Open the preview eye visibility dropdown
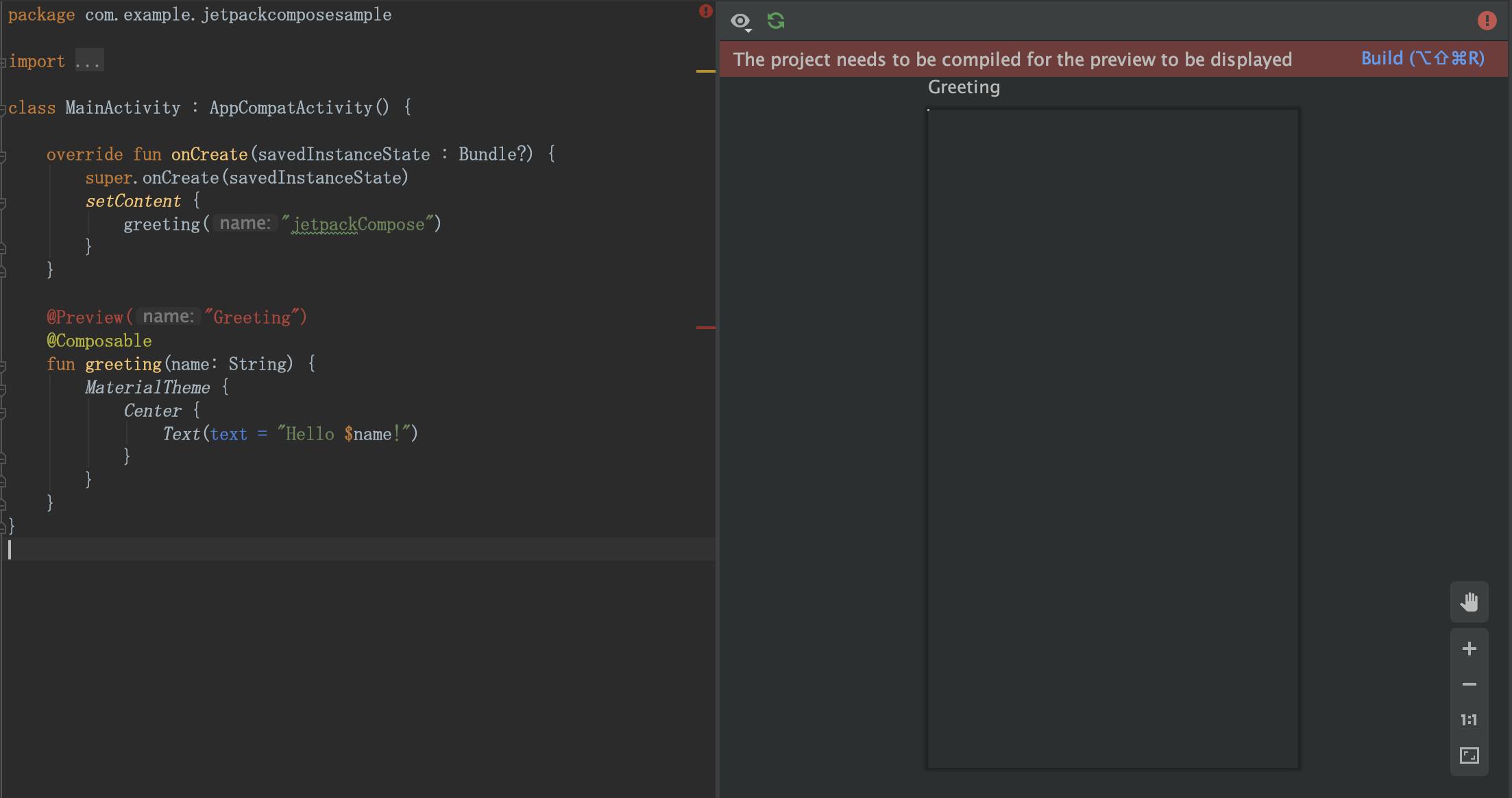Image resolution: width=1512 pixels, height=798 pixels. (741, 22)
